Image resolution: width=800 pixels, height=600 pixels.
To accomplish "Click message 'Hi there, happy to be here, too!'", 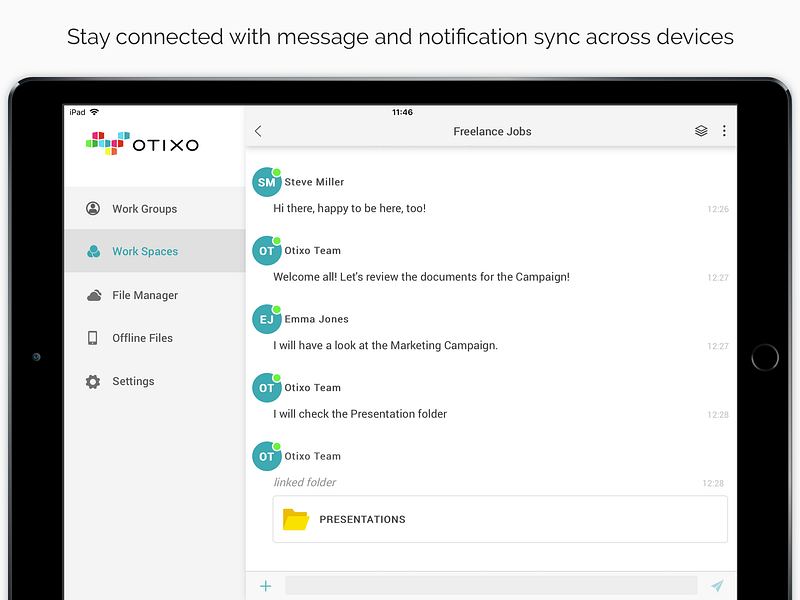I will click(x=349, y=208).
